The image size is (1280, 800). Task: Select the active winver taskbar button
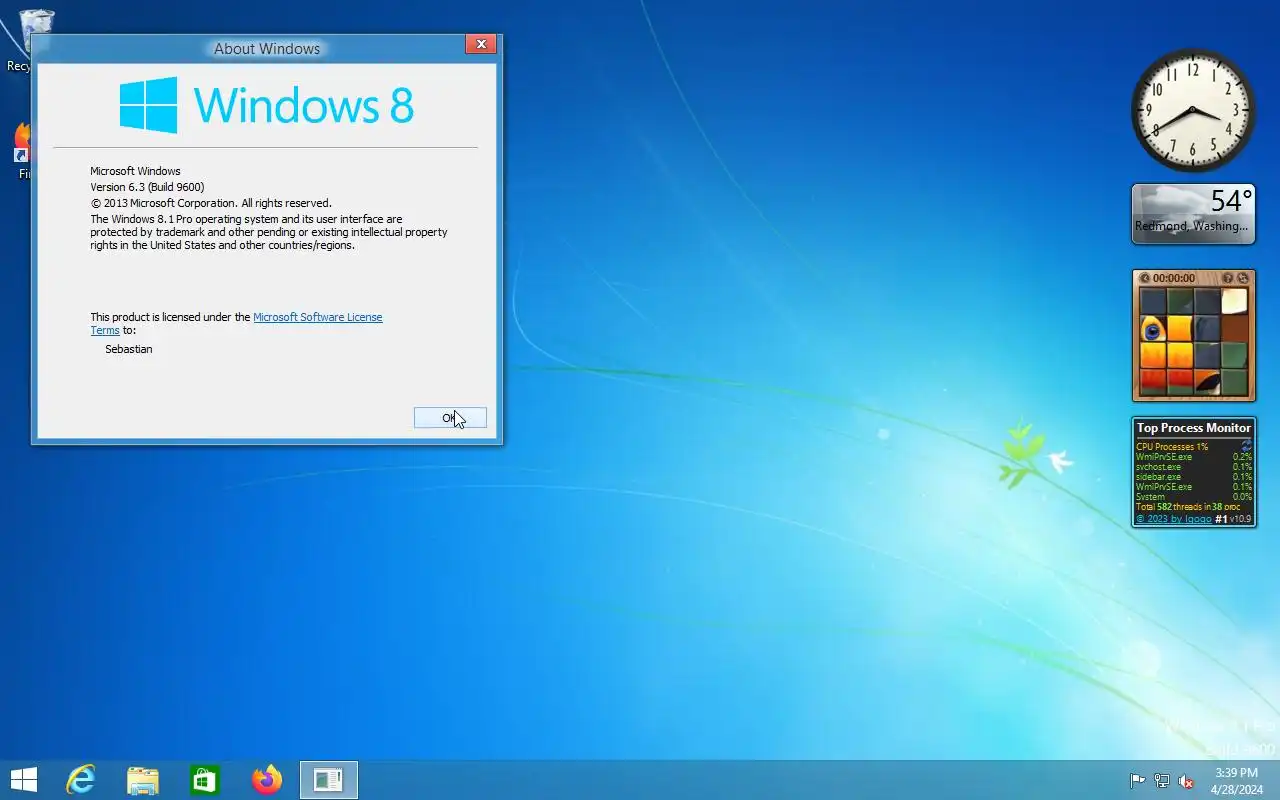pos(329,780)
